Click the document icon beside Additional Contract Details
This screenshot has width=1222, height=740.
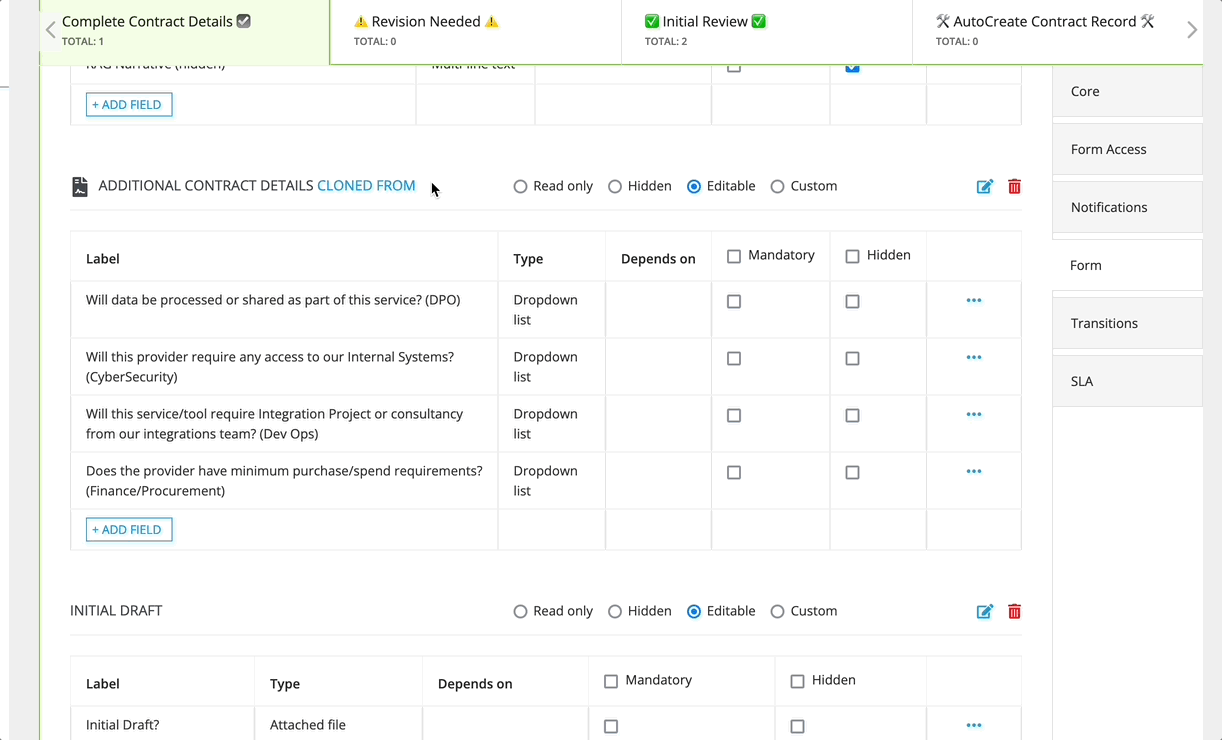click(80, 186)
